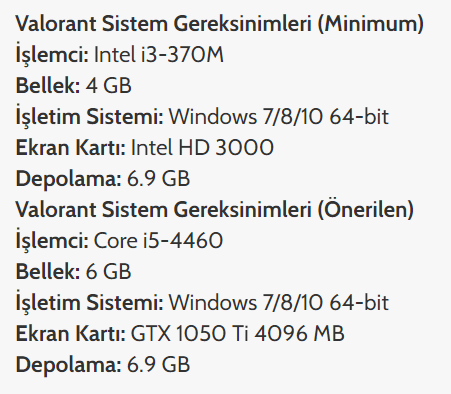Click the Intel HD 3000 text

(202, 148)
